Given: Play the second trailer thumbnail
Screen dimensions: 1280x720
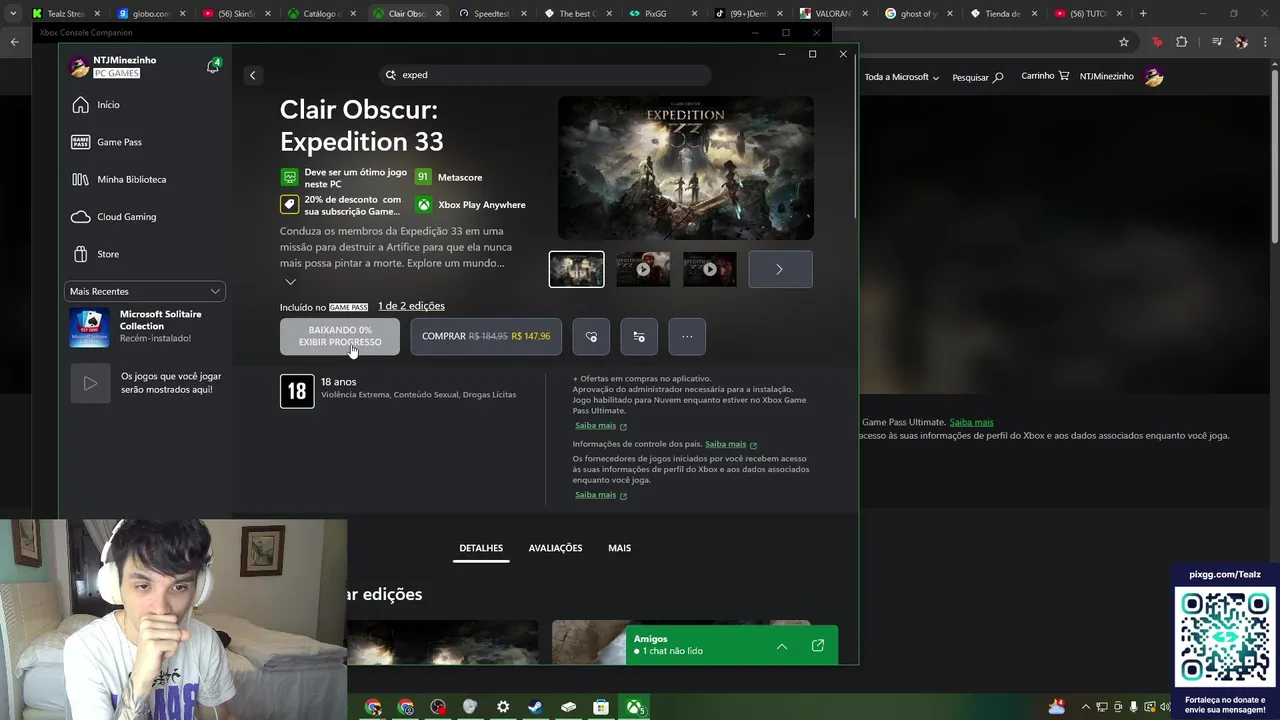Looking at the screenshot, I should 643,269.
